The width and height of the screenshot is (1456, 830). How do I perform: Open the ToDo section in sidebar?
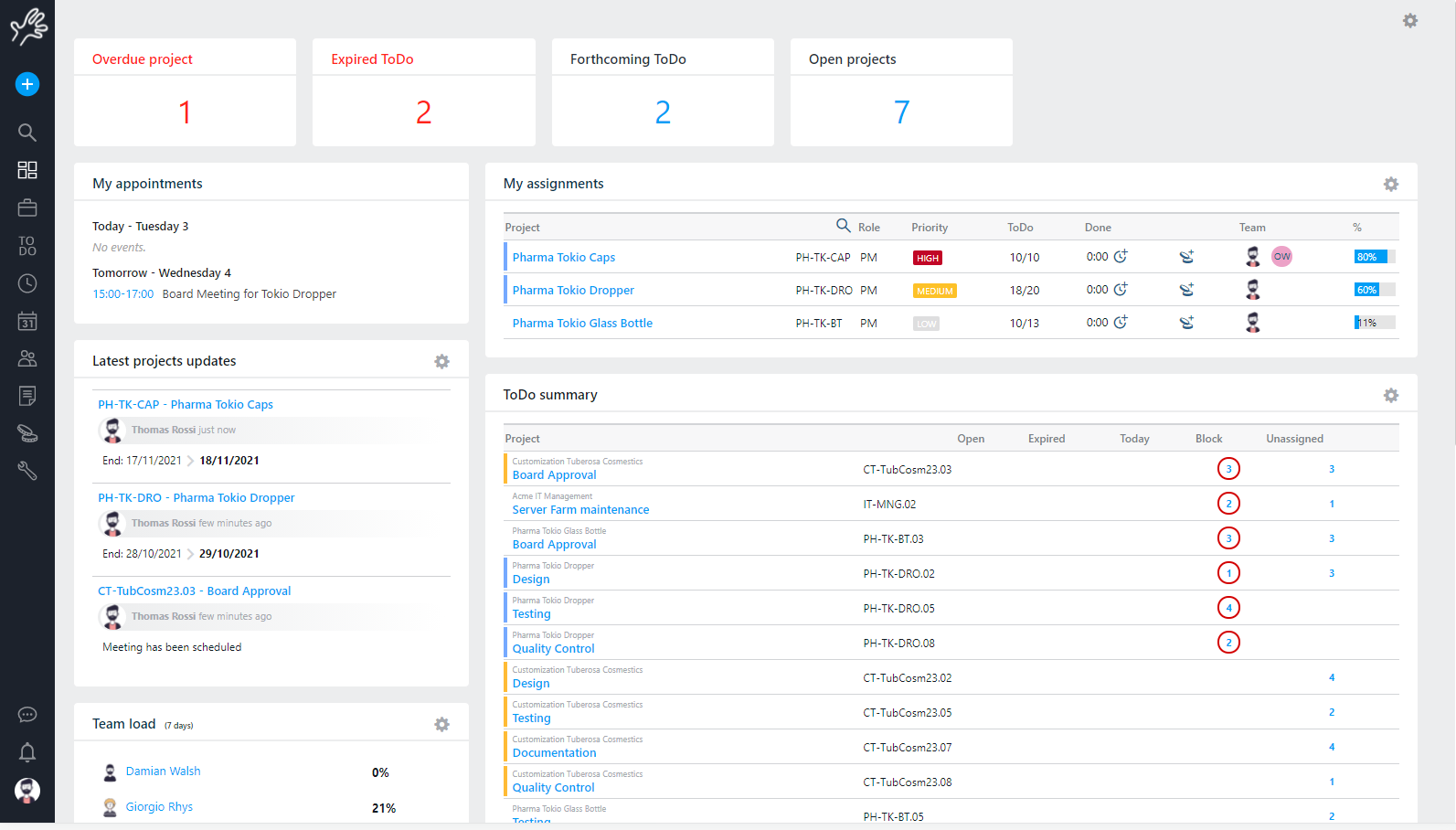pos(27,246)
